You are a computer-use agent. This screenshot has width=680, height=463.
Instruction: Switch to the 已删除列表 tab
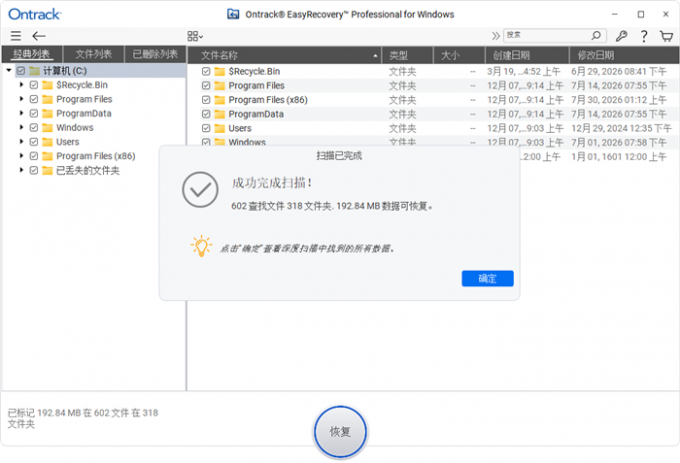point(155,54)
